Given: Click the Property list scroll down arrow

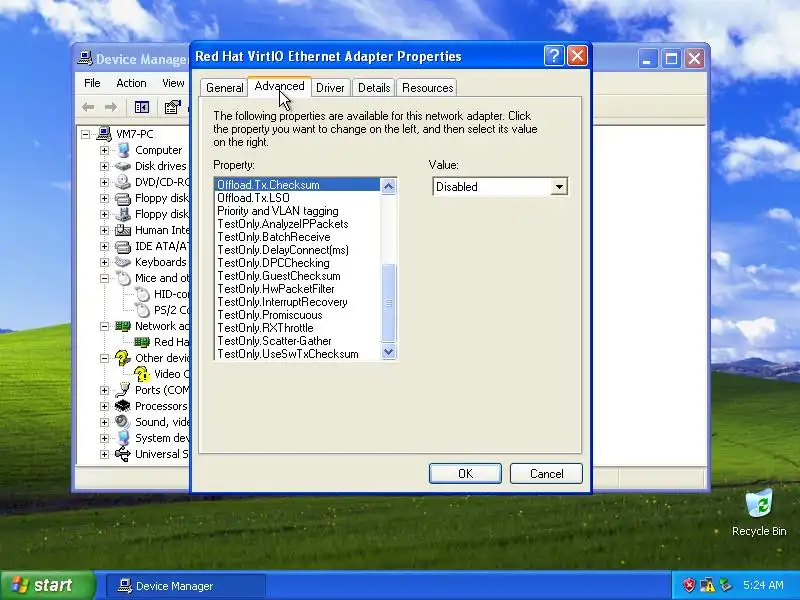Looking at the screenshot, I should [x=388, y=352].
